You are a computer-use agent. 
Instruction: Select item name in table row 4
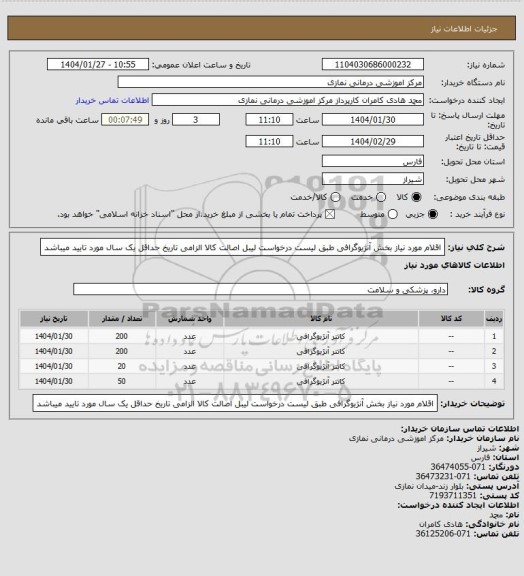pos(321,382)
